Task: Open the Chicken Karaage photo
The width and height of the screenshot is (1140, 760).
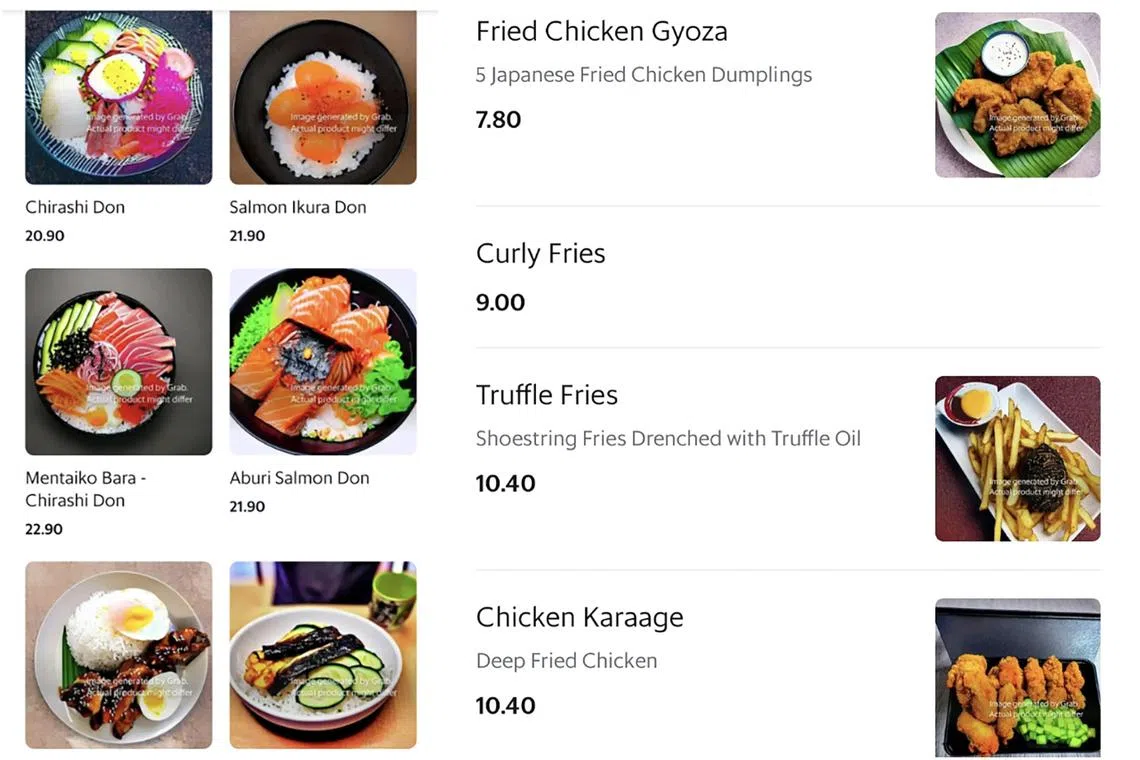Action: click(1017, 676)
